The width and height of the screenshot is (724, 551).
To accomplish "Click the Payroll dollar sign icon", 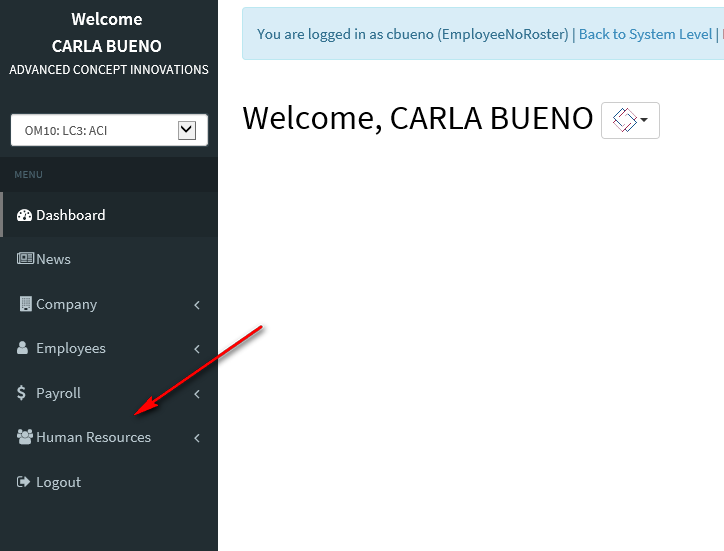I will (x=21, y=393).
